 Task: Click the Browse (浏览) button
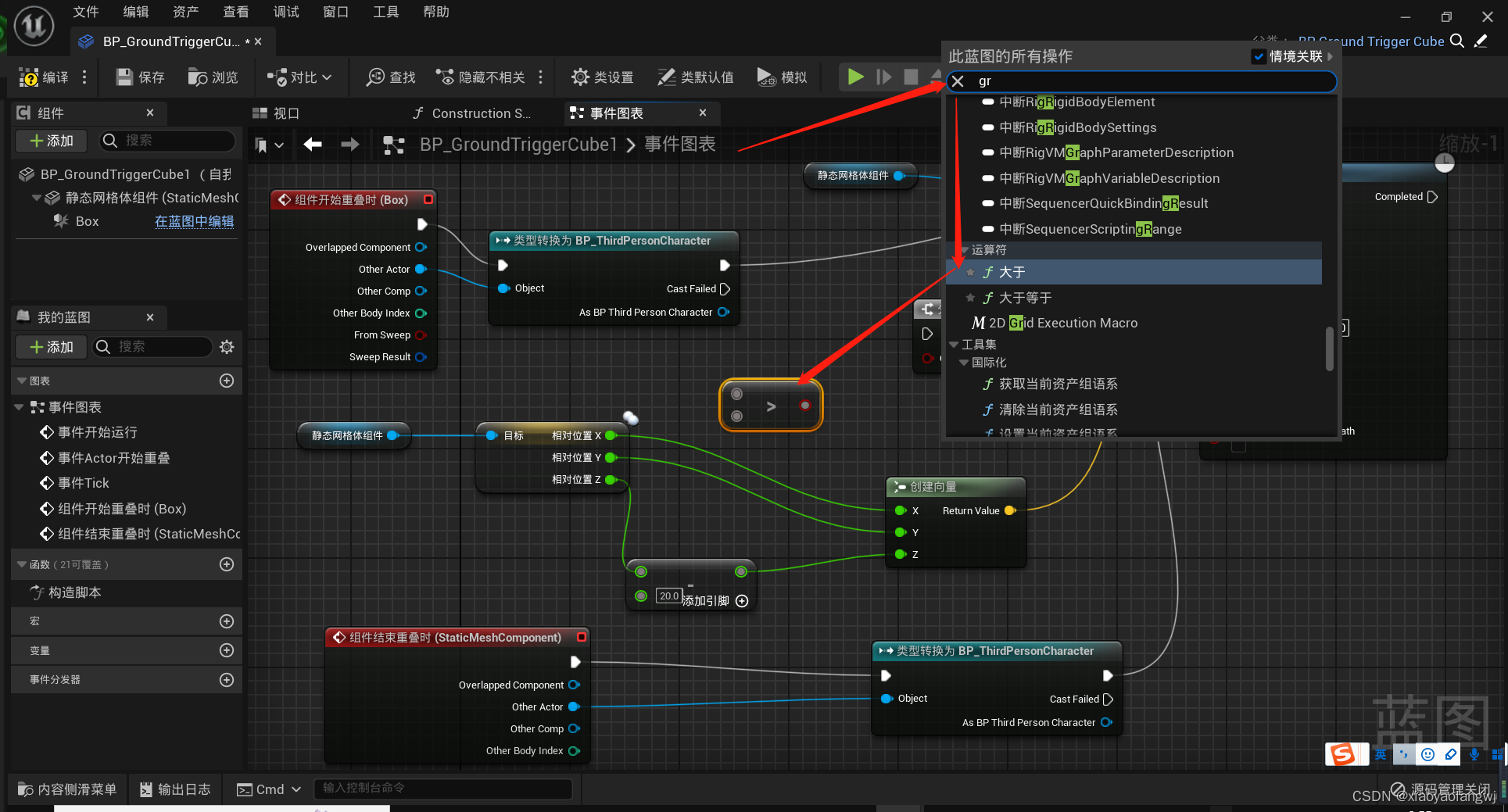213,77
